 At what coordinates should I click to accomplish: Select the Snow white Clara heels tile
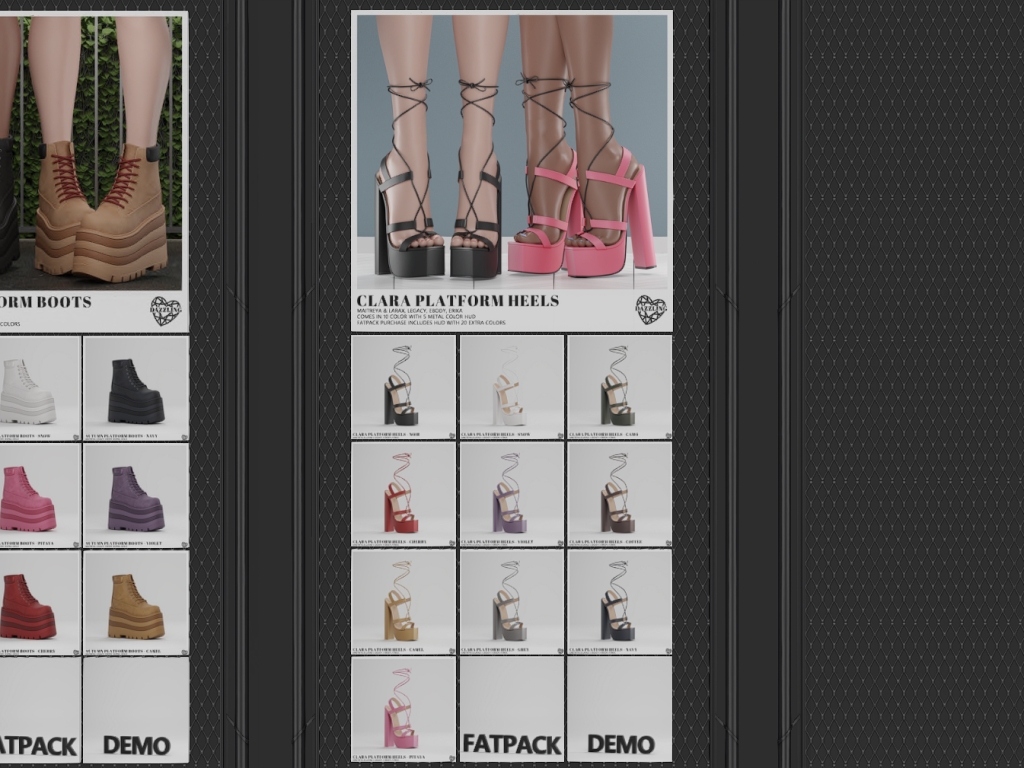511,387
